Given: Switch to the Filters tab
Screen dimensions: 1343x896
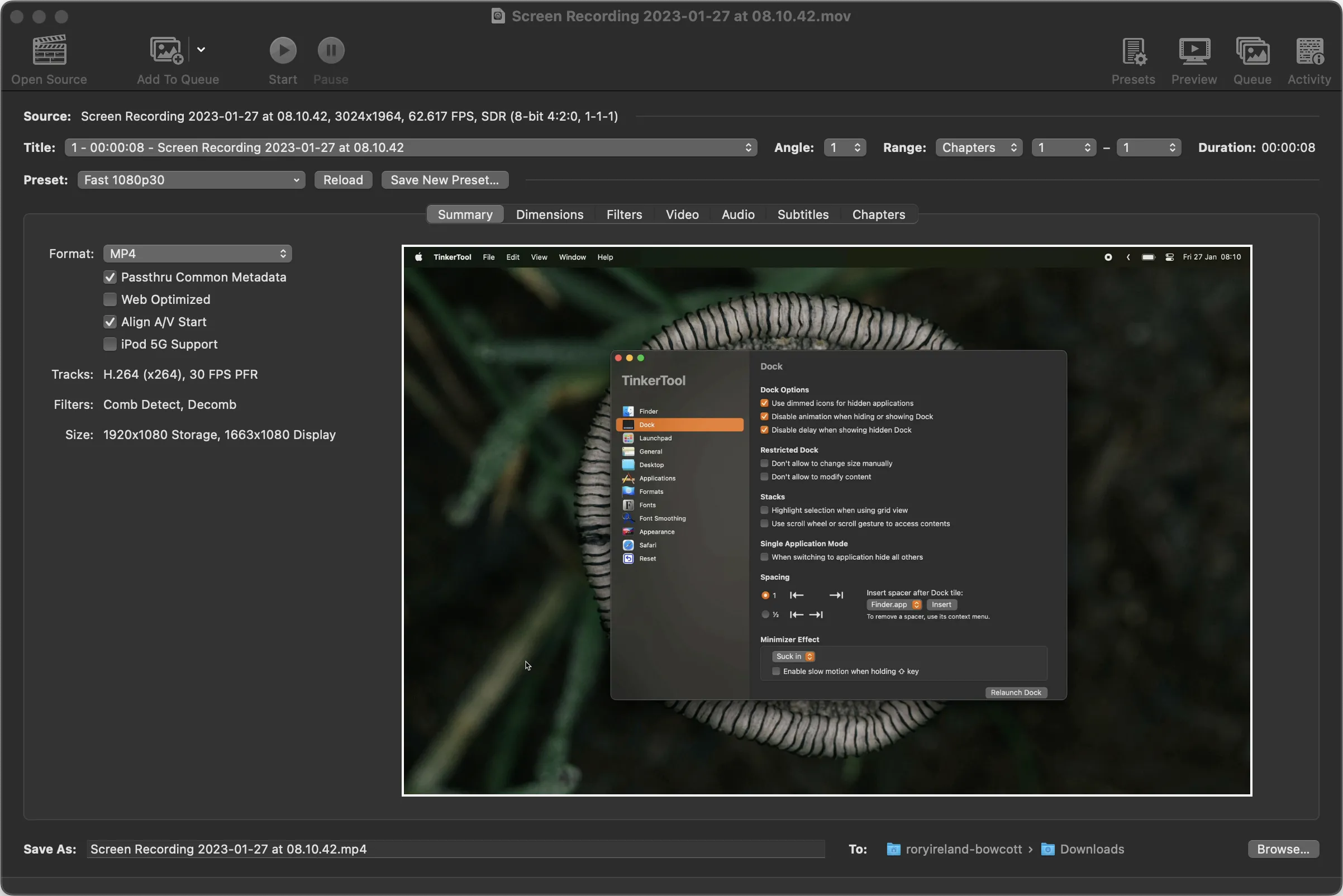Looking at the screenshot, I should 624,214.
